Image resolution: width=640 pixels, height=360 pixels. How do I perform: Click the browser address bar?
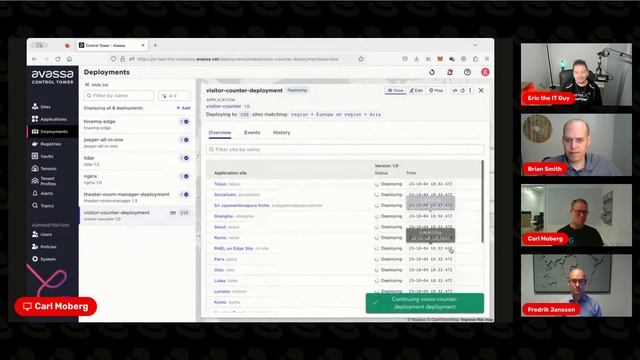click(x=237, y=59)
